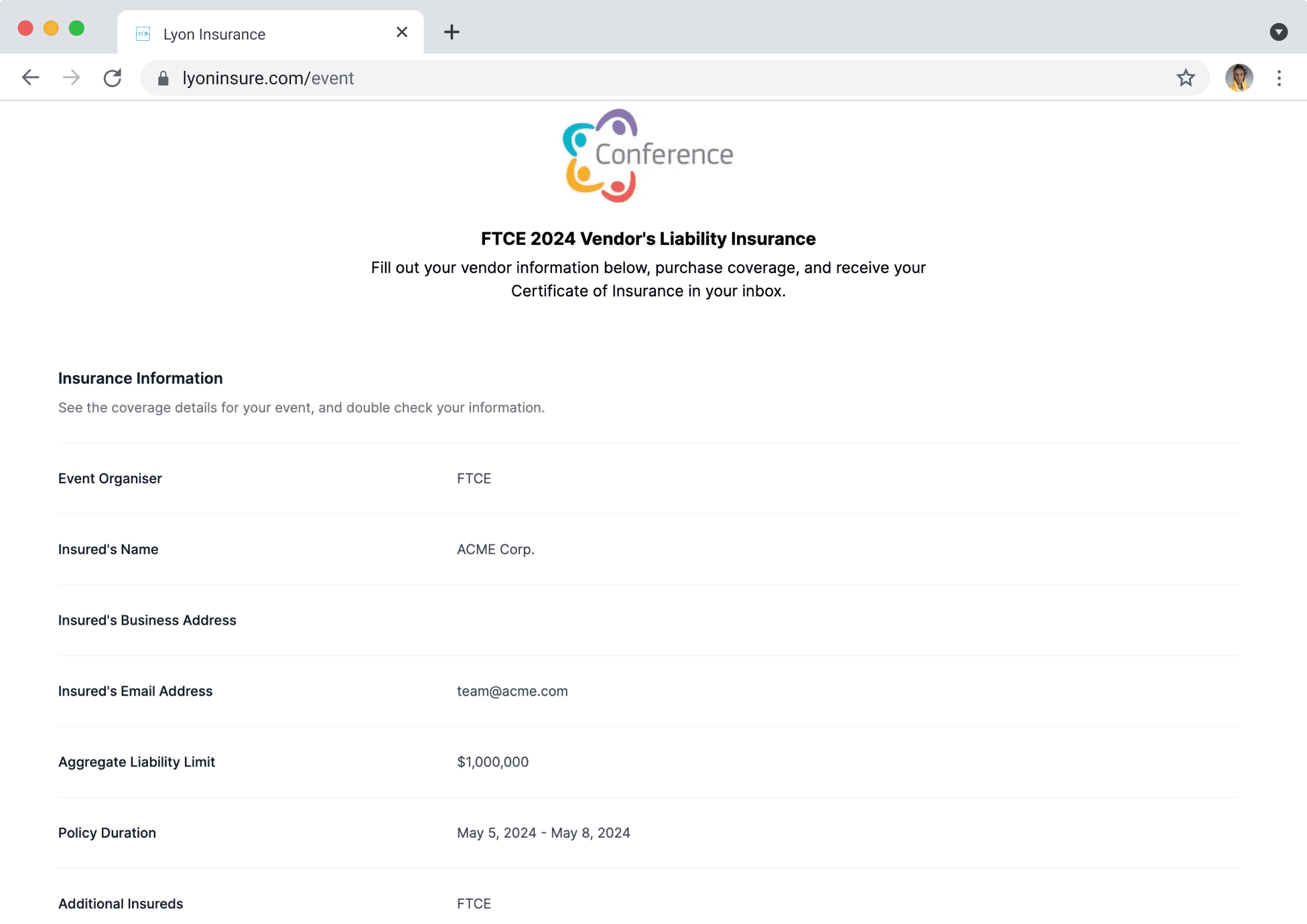Click the Lyon Insurance tab favicon
The image size is (1307, 924).
click(144, 34)
